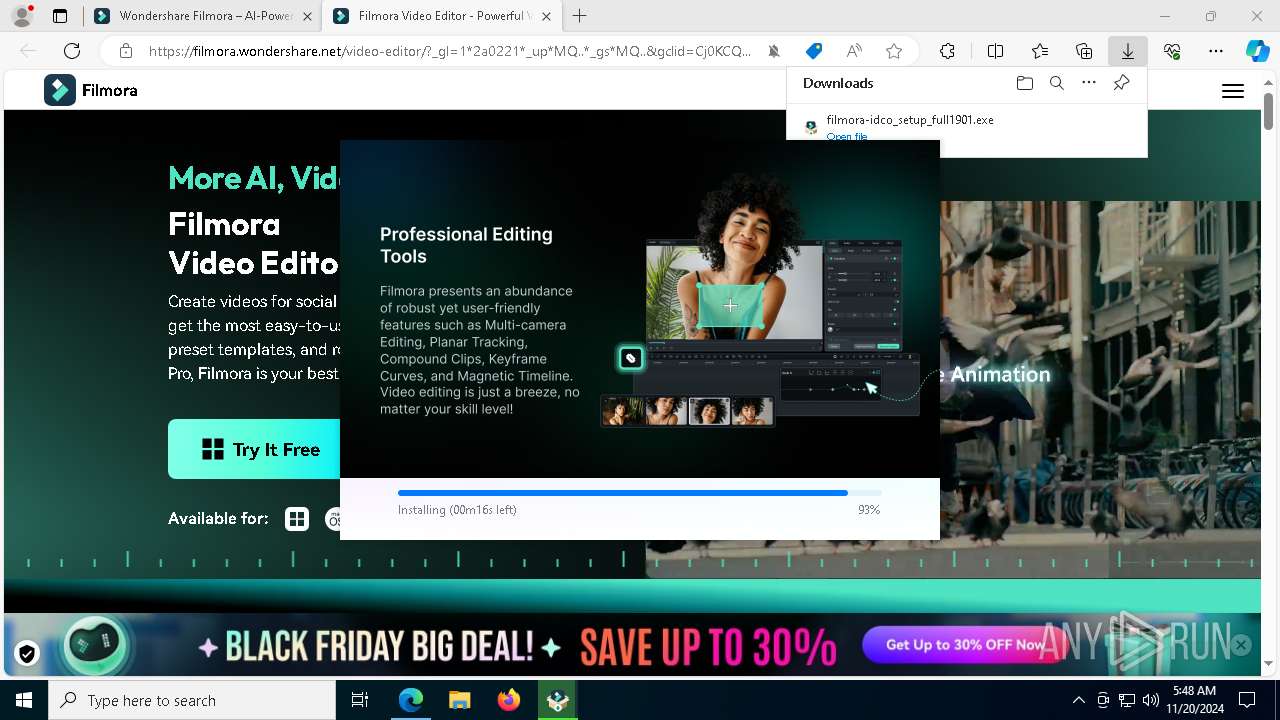
Task: Open the Filmora hamburger menu
Action: [x=1233, y=91]
